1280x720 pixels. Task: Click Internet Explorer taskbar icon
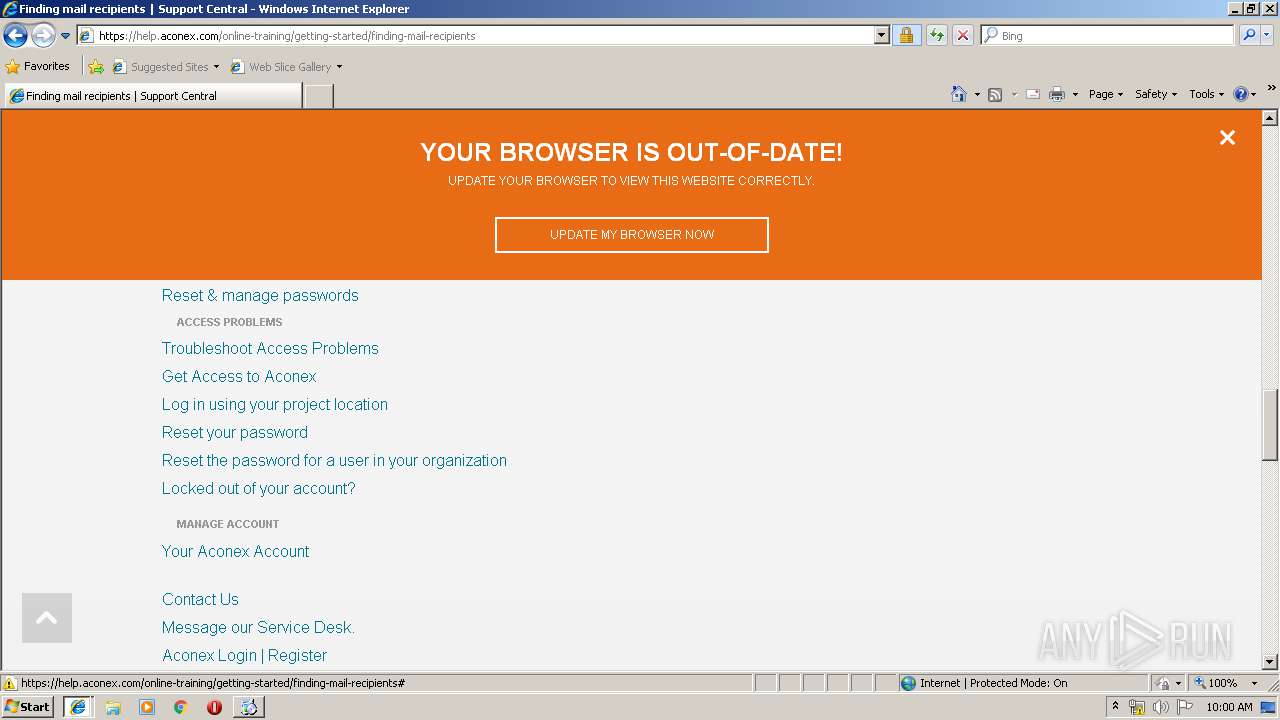click(78, 706)
